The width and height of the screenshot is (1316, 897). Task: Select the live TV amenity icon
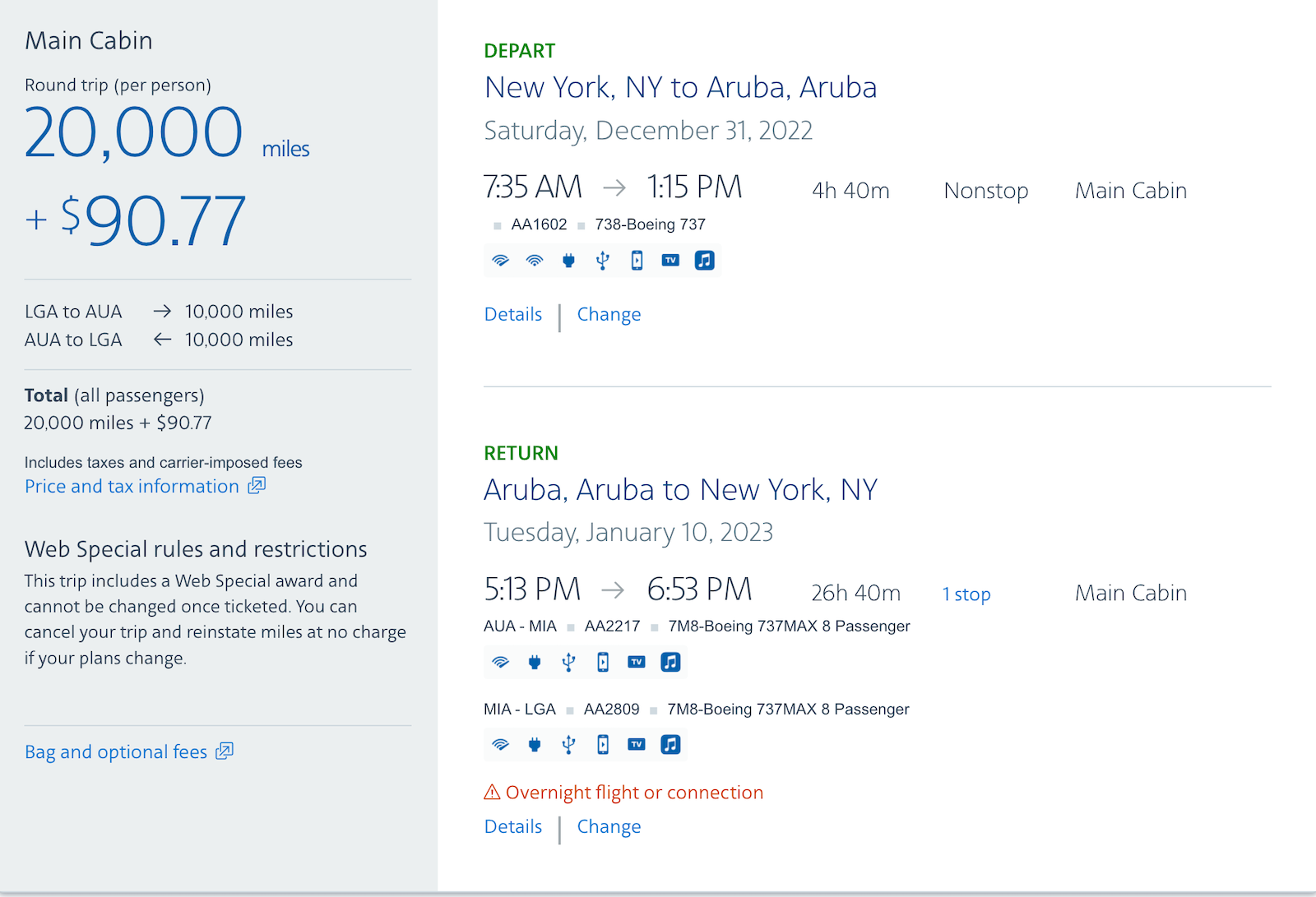point(670,260)
